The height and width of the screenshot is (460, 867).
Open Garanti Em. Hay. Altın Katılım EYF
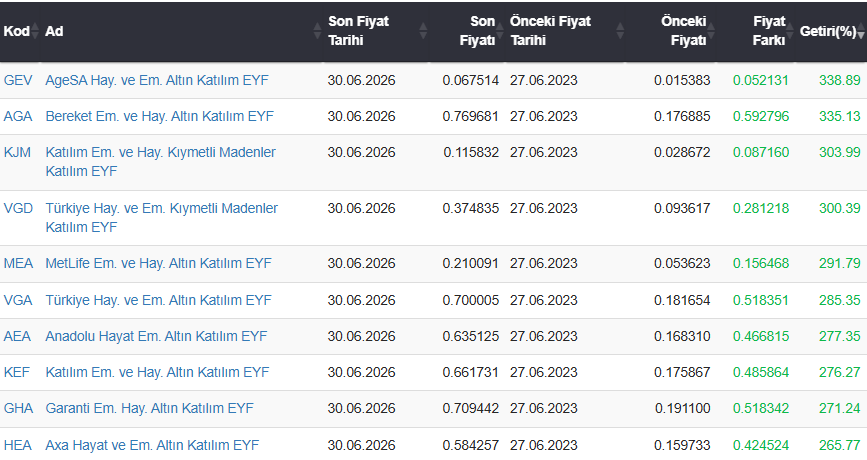[149, 408]
